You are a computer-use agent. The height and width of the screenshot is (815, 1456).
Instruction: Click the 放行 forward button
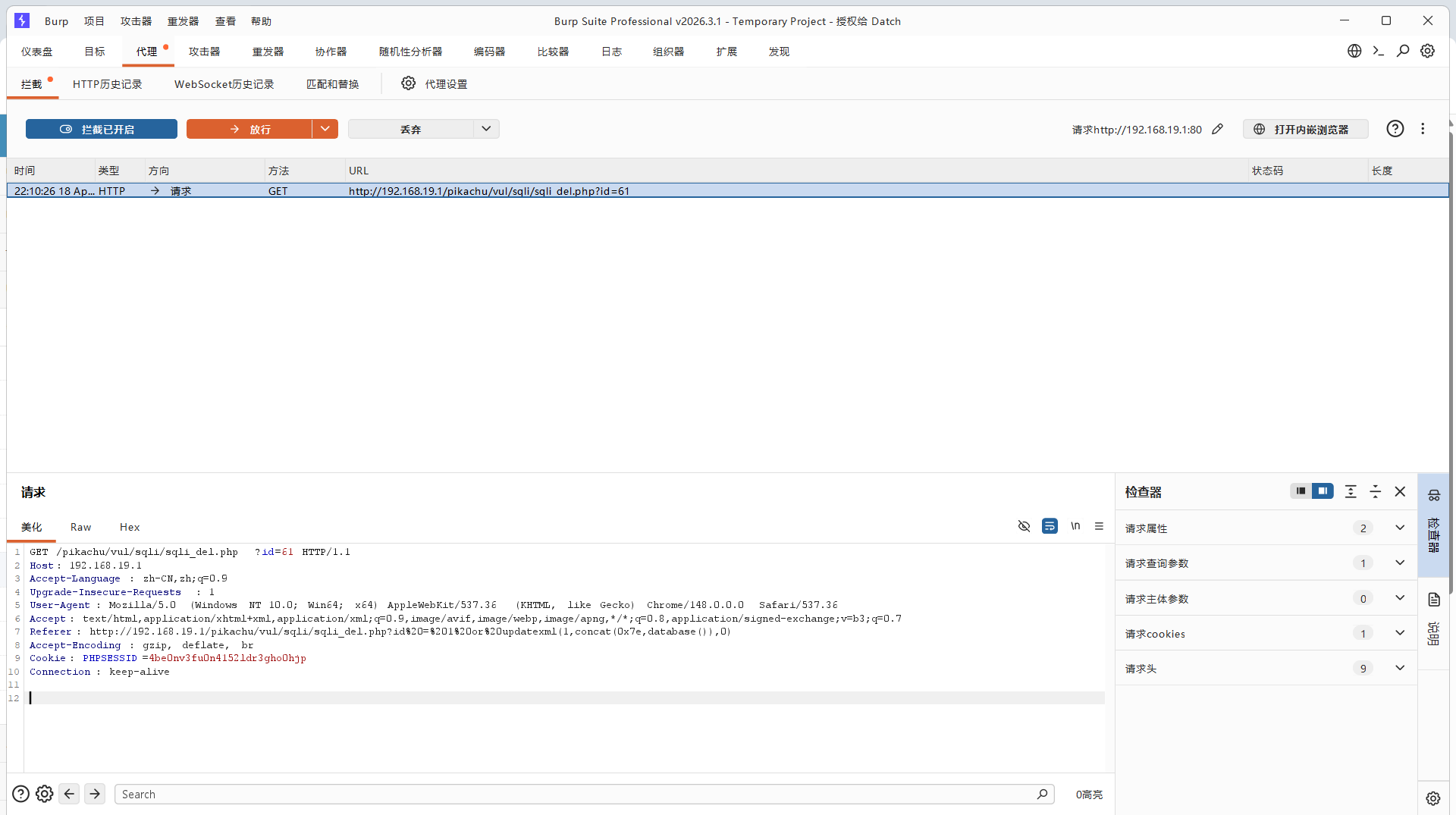(x=249, y=129)
